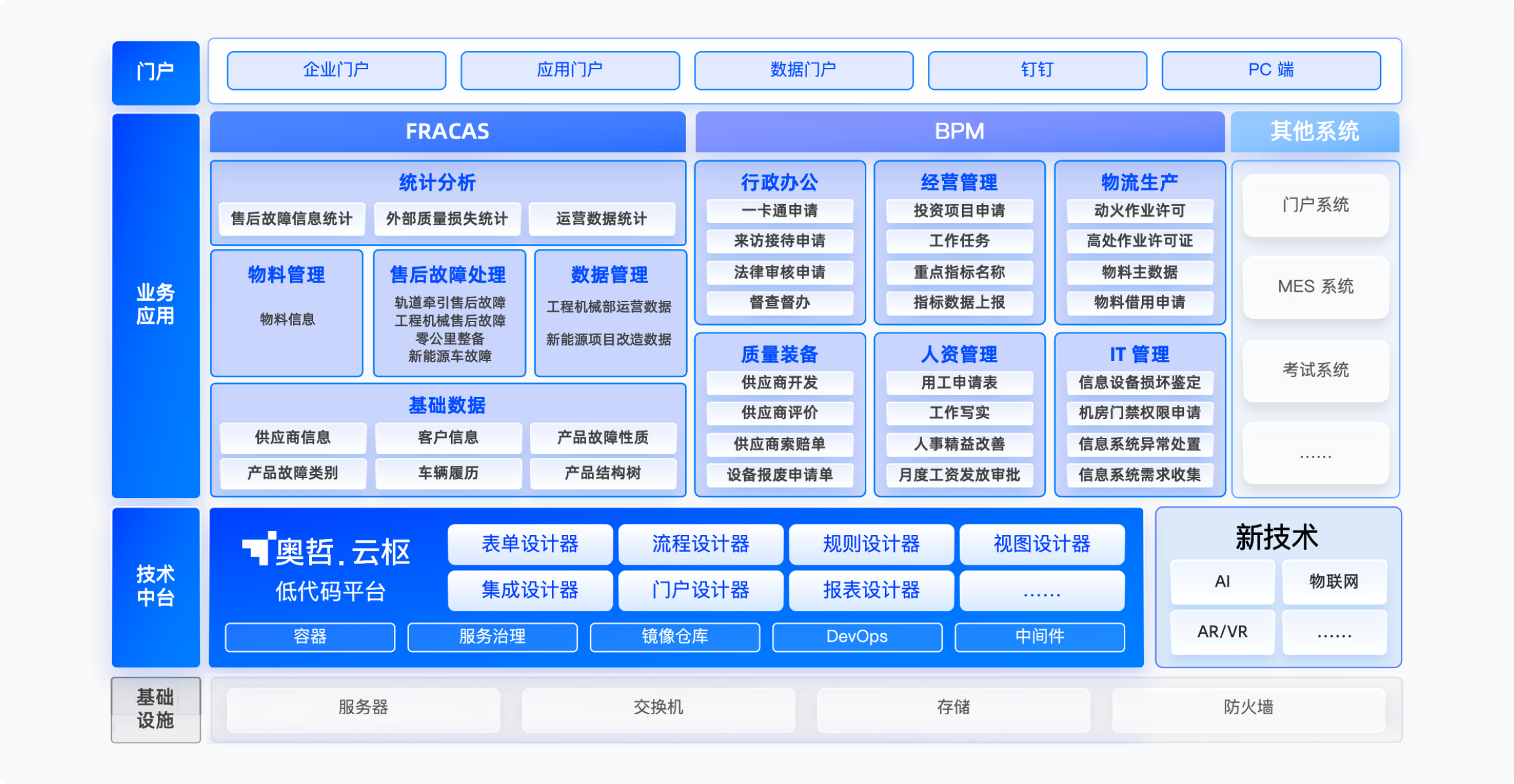1514x784 pixels.
Task: Click the 考试系统 card
Action: [x=1316, y=371]
